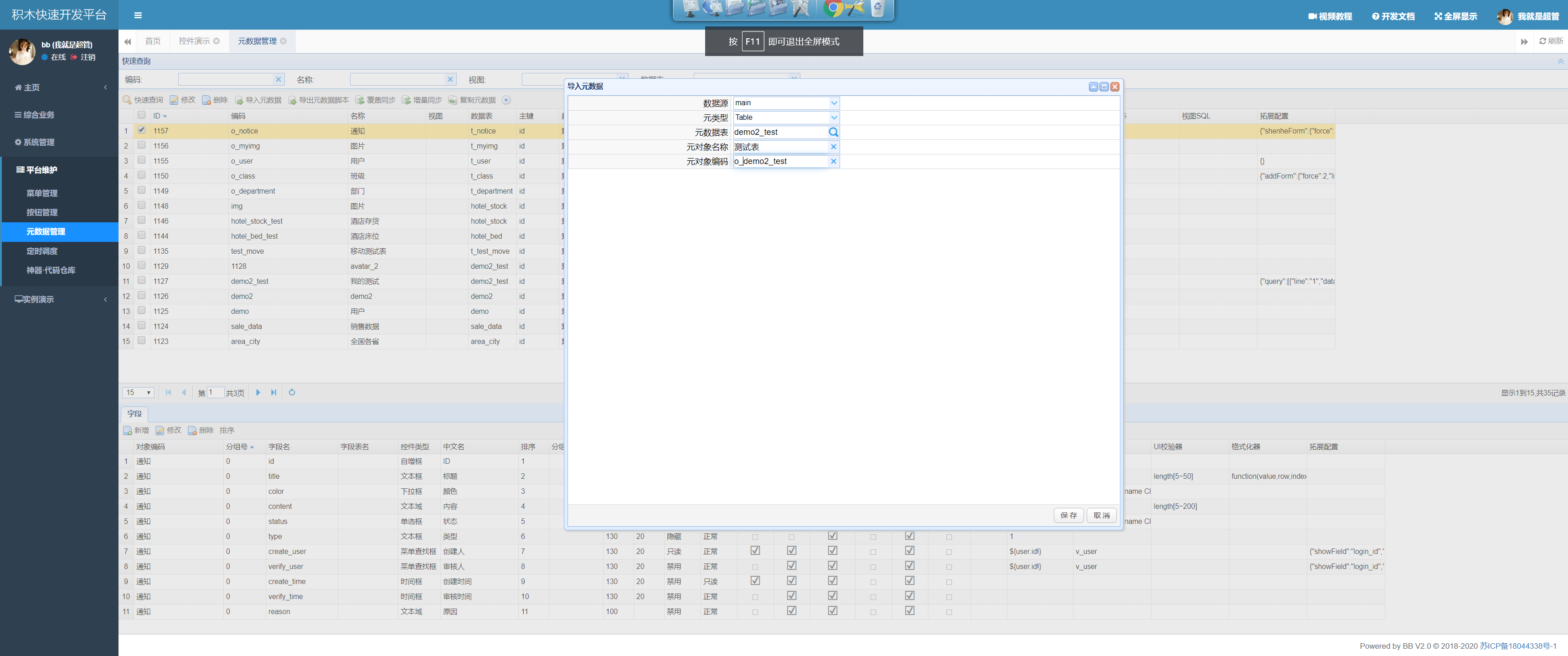Click the 刷新 button
Image resolution: width=1568 pixels, height=656 pixels.
[x=1551, y=41]
